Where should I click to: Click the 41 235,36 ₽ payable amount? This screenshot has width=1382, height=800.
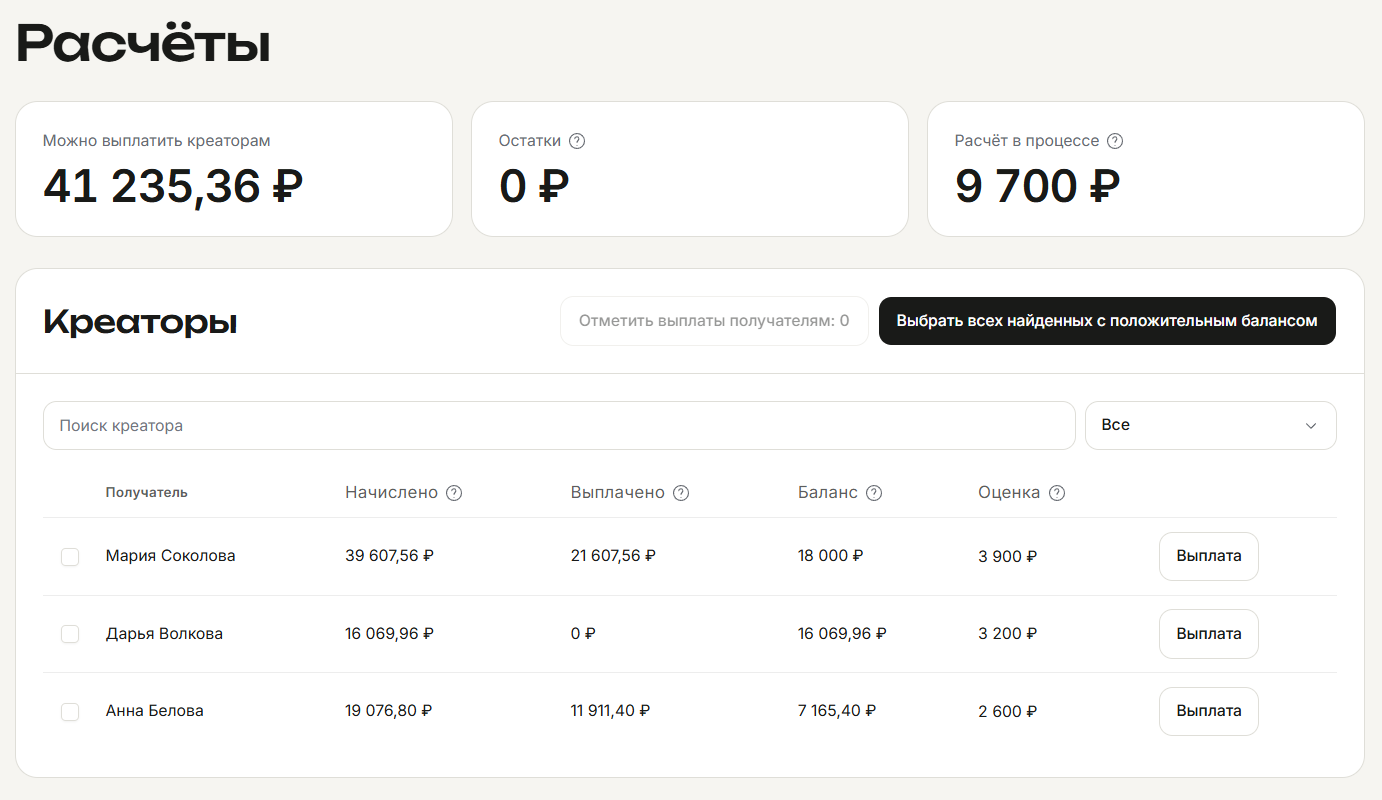173,186
